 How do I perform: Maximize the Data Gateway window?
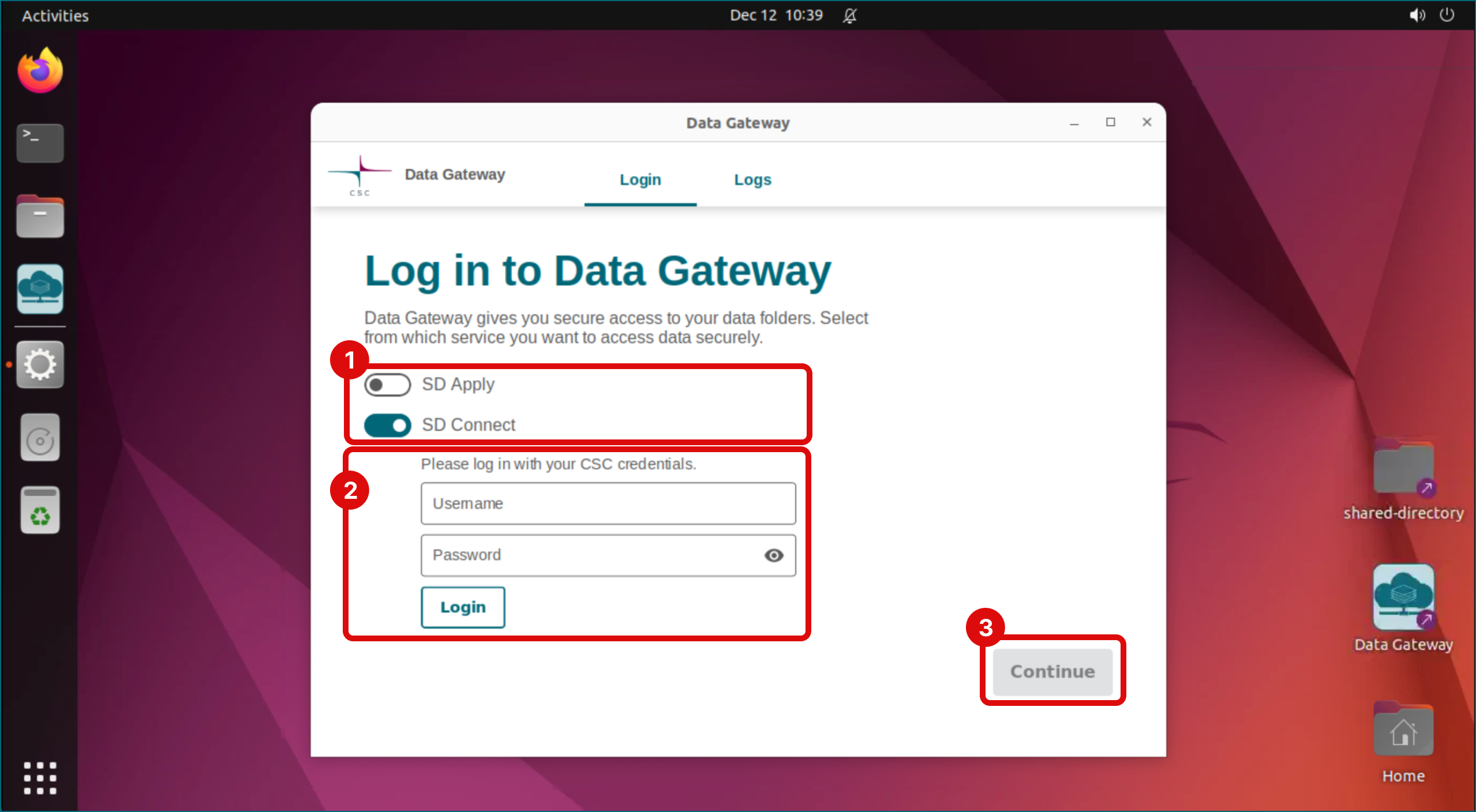click(1111, 122)
